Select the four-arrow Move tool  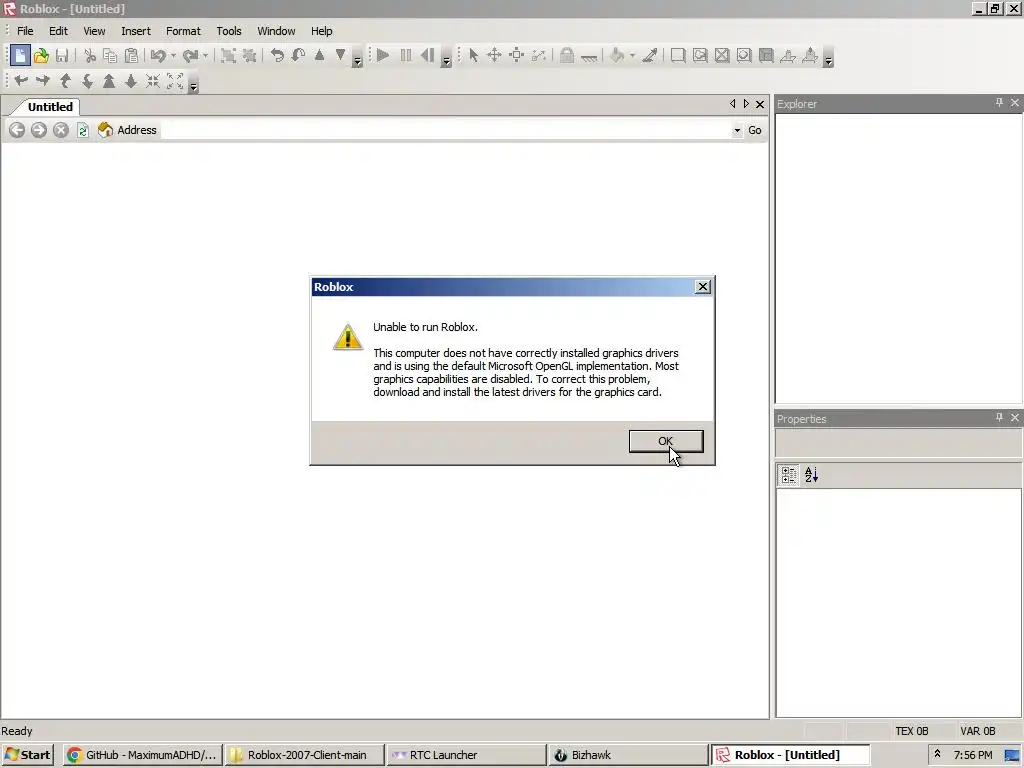tap(494, 56)
